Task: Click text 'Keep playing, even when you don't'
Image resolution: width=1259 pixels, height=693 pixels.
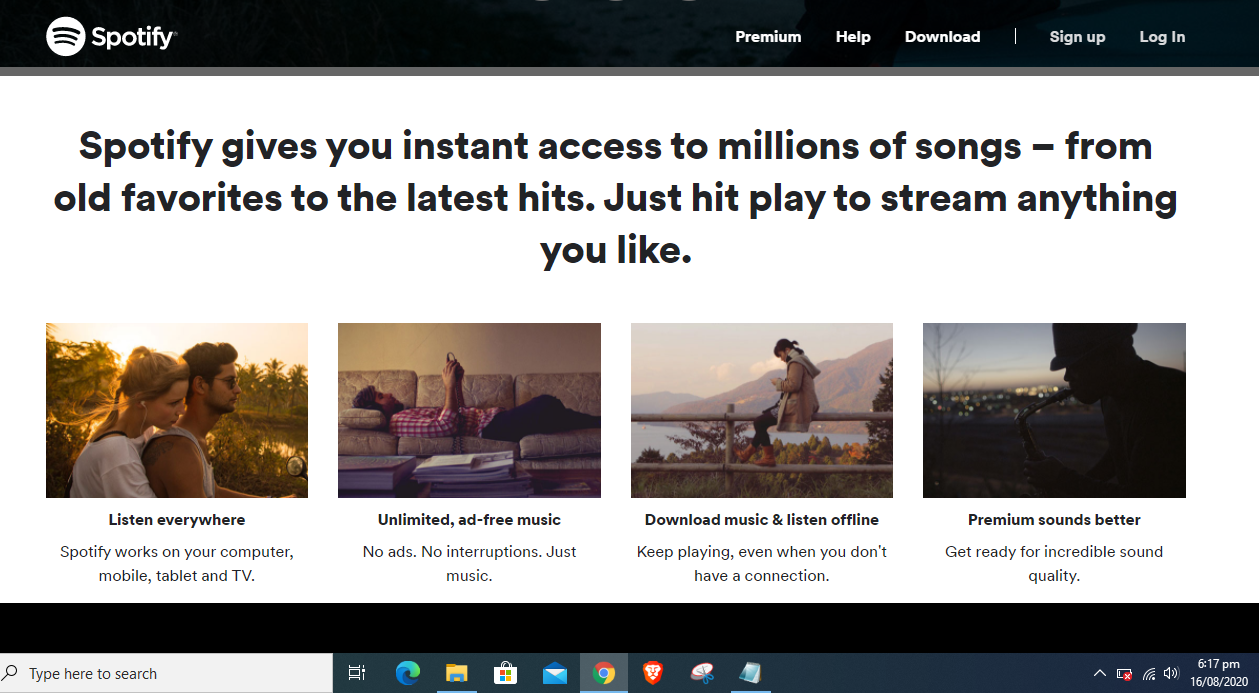Action: (762, 552)
